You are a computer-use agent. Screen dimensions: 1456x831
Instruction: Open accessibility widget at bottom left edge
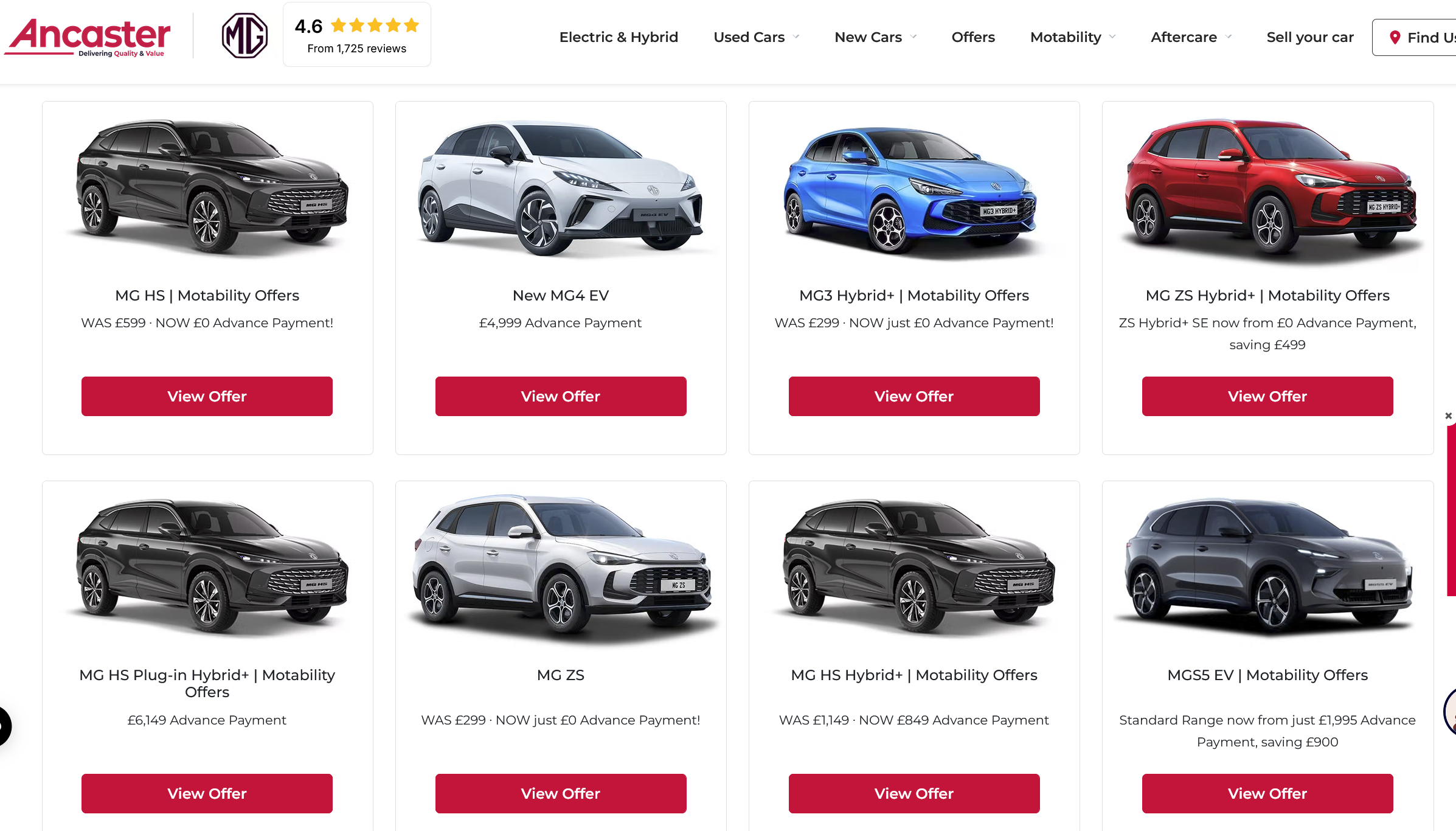tap(4, 726)
